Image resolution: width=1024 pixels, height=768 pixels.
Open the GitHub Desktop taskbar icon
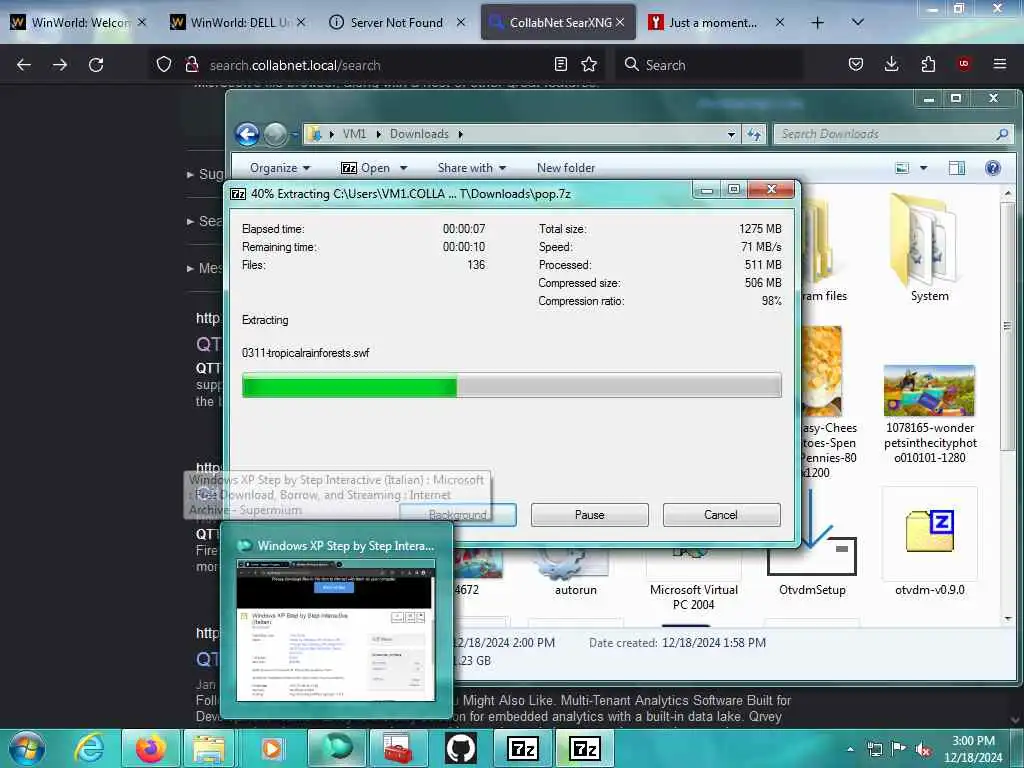[x=461, y=748]
